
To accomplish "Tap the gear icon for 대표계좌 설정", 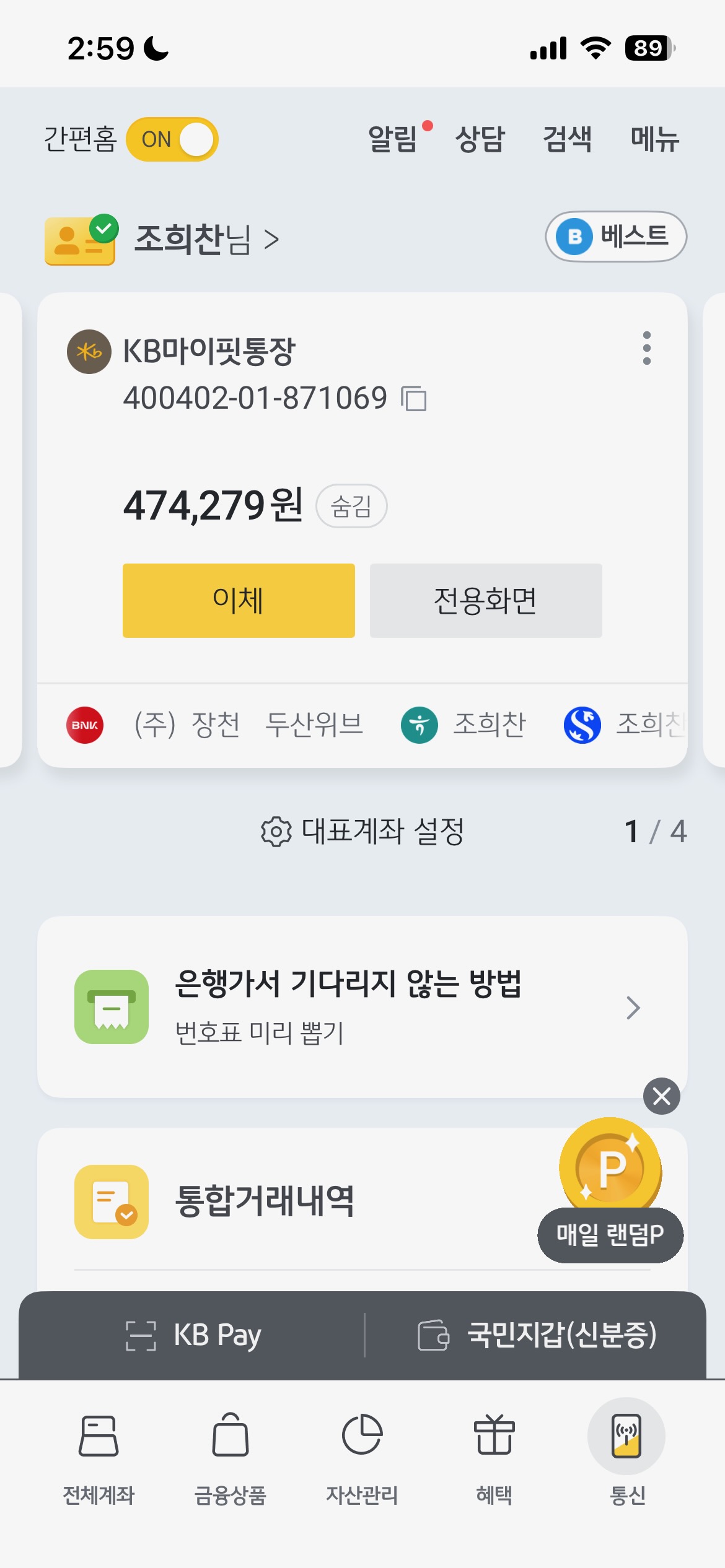I will click(x=276, y=831).
